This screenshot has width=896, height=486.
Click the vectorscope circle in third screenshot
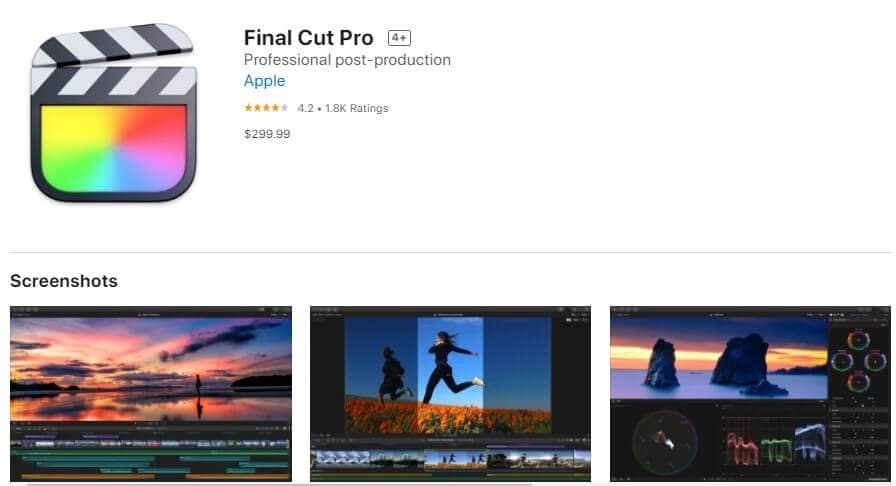click(665, 441)
